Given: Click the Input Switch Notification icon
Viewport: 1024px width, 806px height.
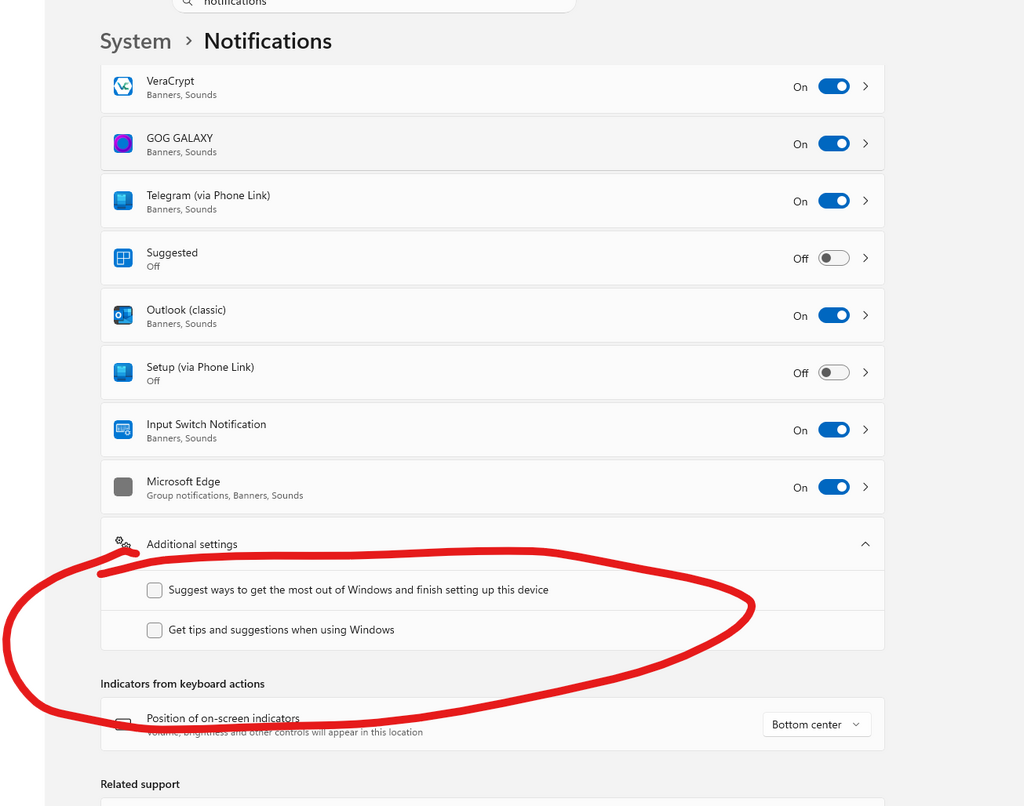Looking at the screenshot, I should (123, 430).
